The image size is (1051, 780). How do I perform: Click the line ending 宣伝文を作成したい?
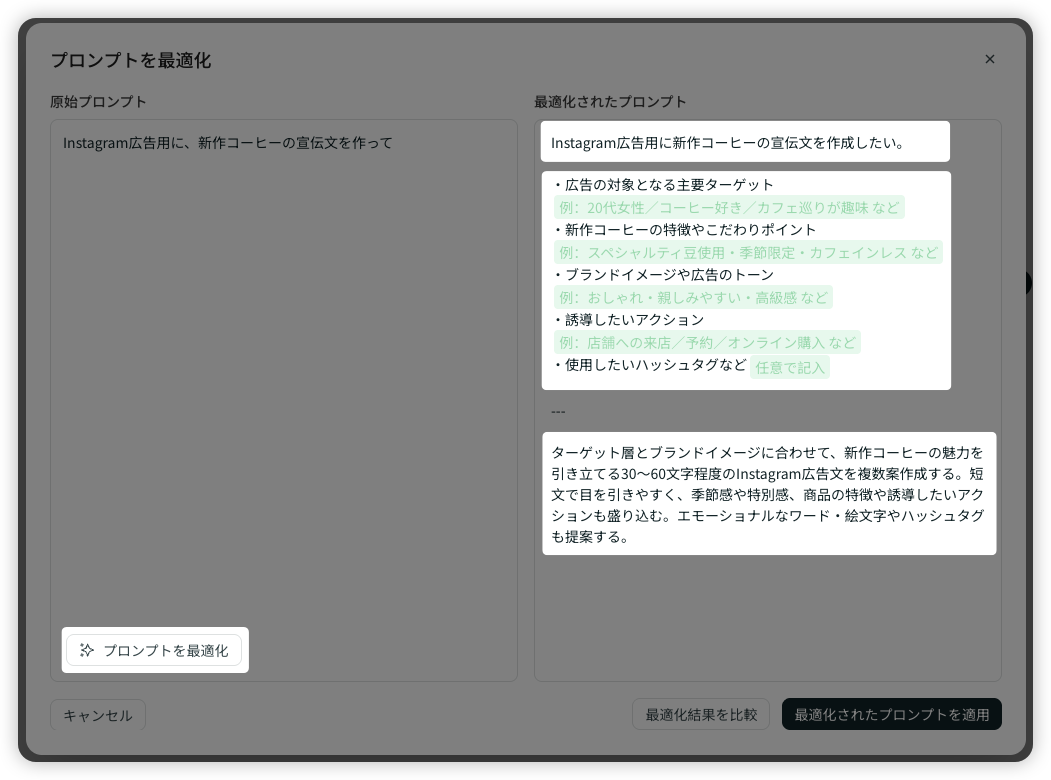[727, 142]
